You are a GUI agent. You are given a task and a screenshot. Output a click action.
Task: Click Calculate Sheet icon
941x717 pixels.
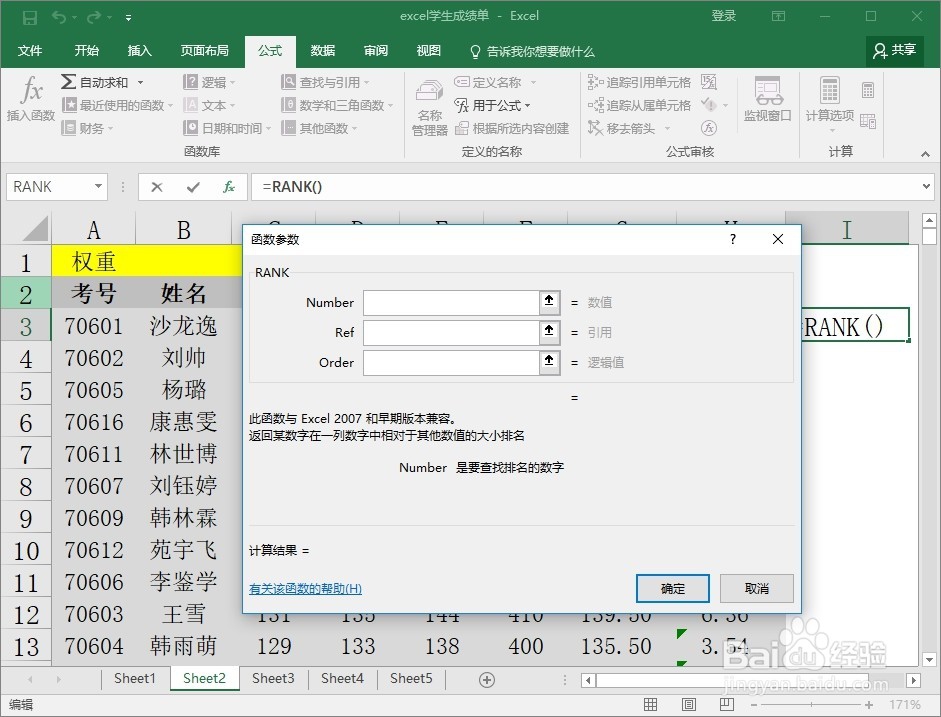[x=868, y=121]
